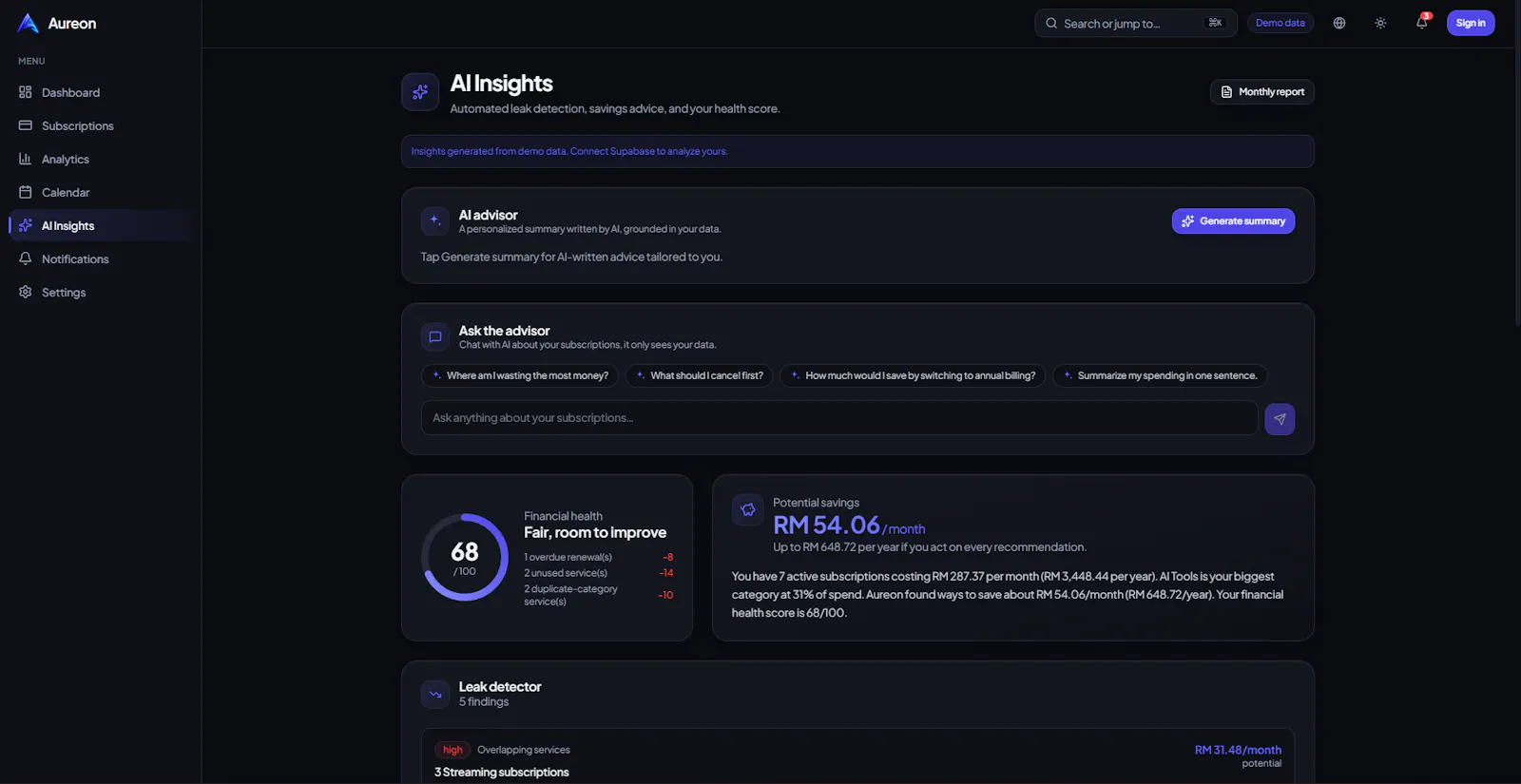Click the Calendar icon in sidebar
Viewport: 1521px width, 784px height.
(x=26, y=192)
